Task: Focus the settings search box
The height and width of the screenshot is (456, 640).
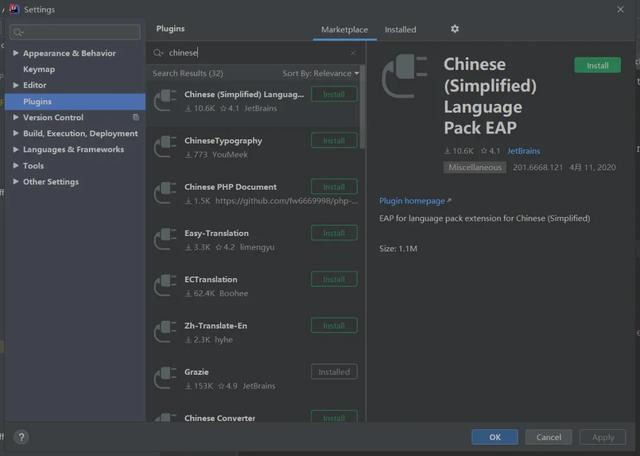Action: 75,32
